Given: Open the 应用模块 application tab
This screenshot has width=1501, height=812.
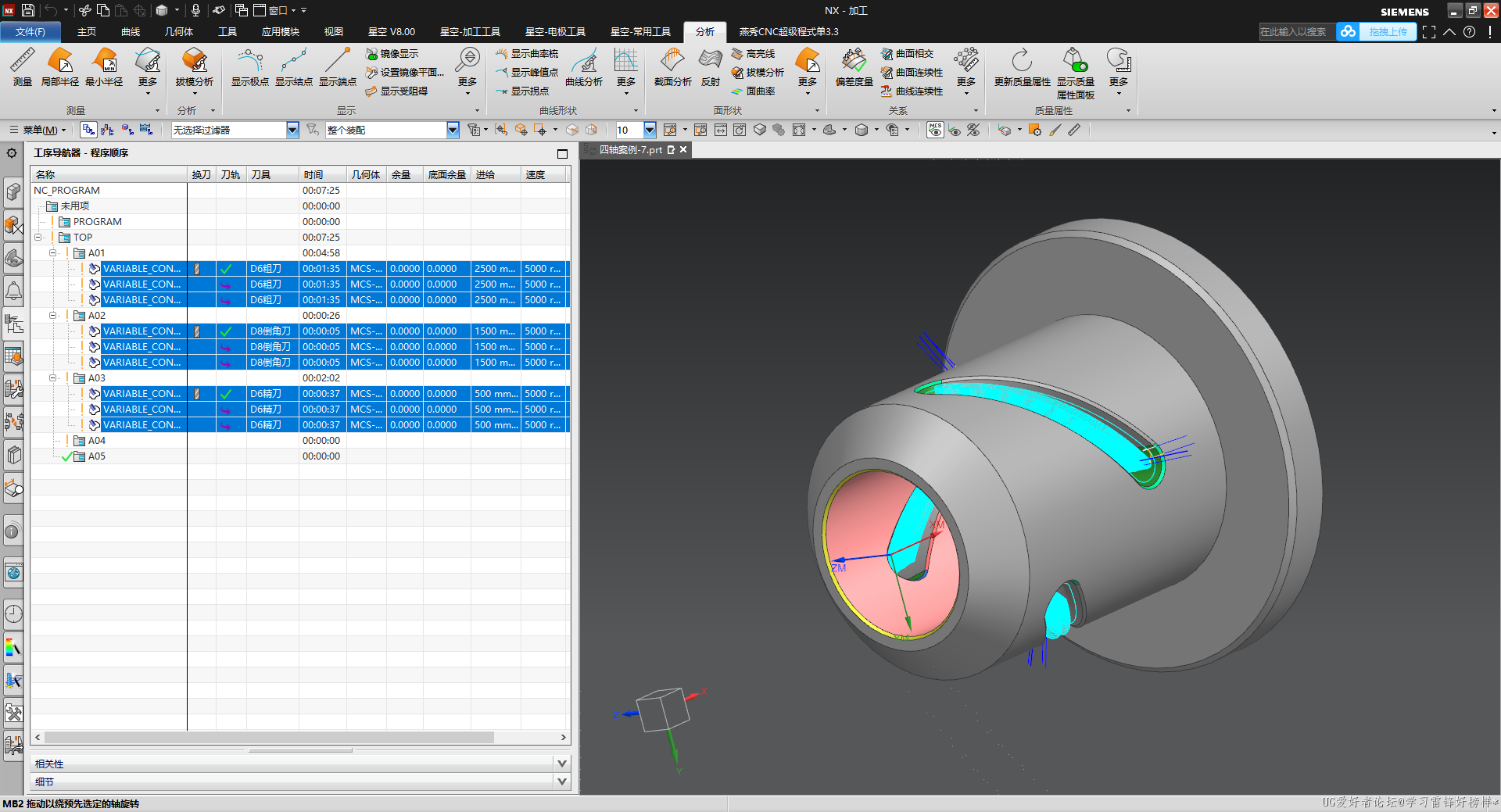Looking at the screenshot, I should tap(281, 32).
